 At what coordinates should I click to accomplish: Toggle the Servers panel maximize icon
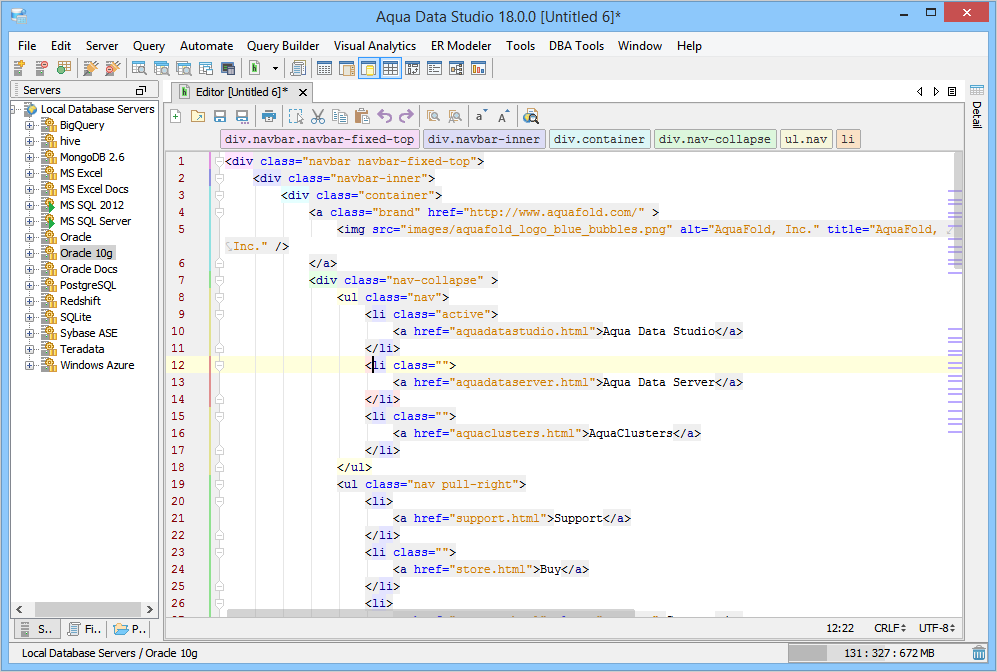pos(141,90)
